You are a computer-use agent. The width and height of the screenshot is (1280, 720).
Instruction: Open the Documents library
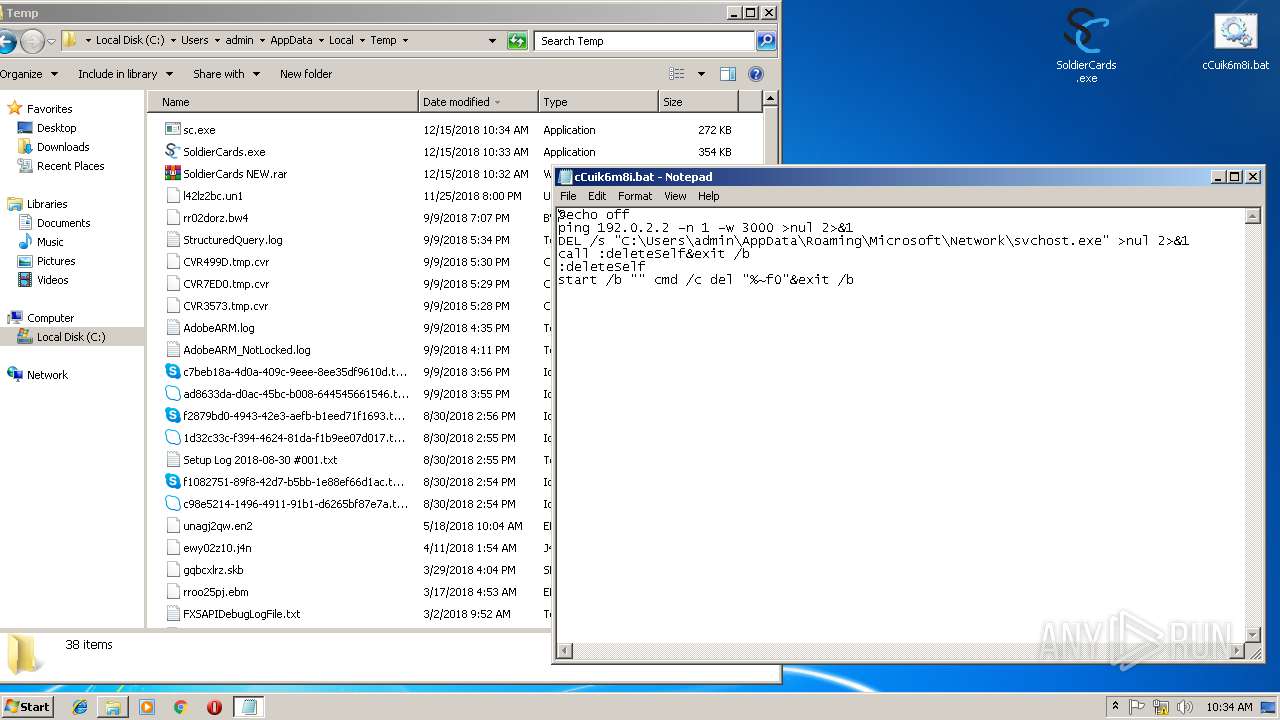point(63,223)
